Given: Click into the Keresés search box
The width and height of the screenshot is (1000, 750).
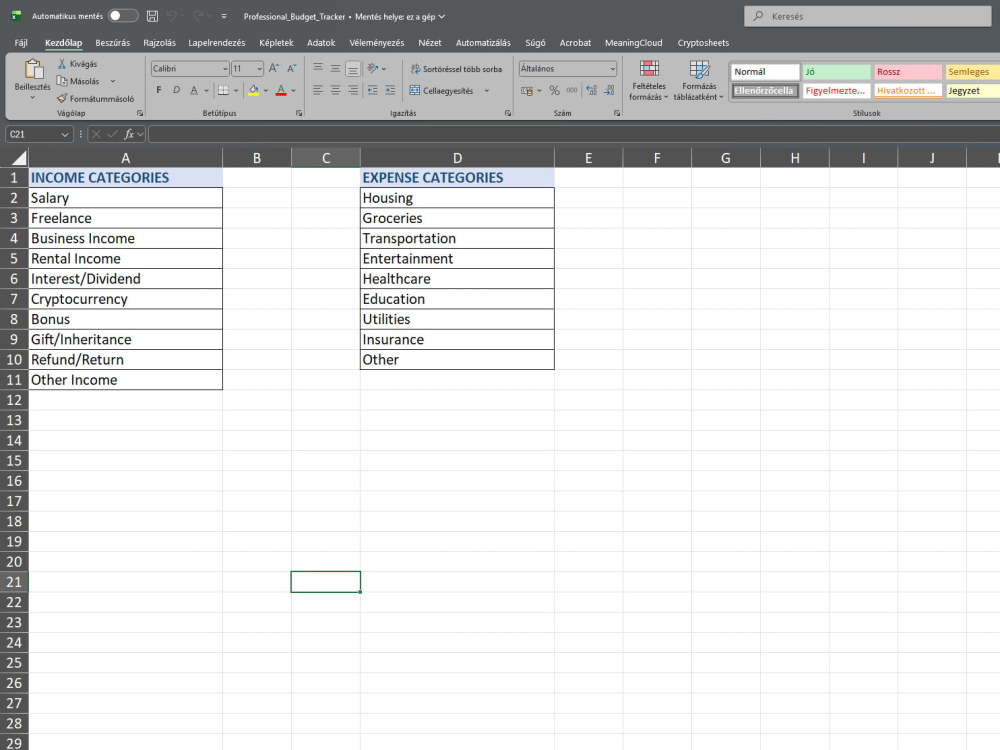Looking at the screenshot, I should 868,16.
